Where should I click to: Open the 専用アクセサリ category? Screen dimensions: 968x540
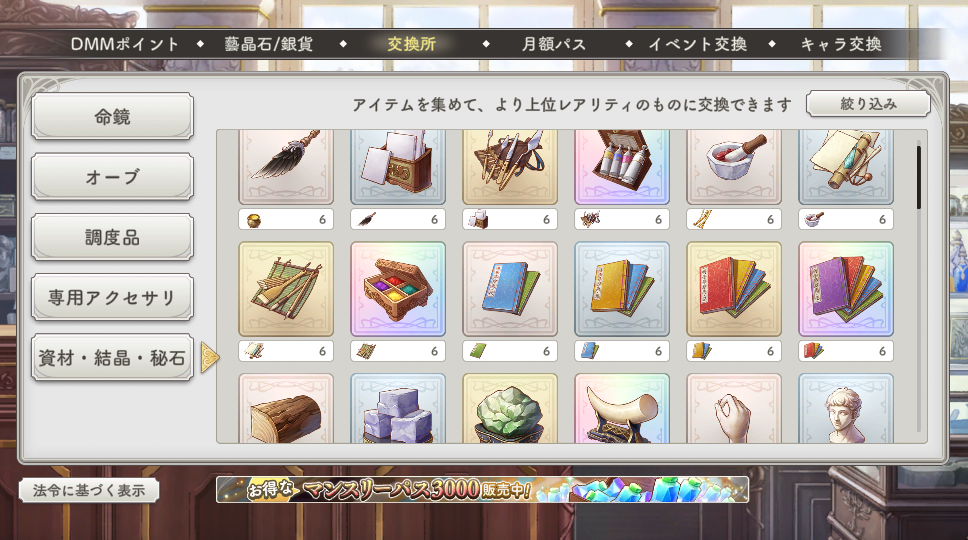[x=112, y=297]
